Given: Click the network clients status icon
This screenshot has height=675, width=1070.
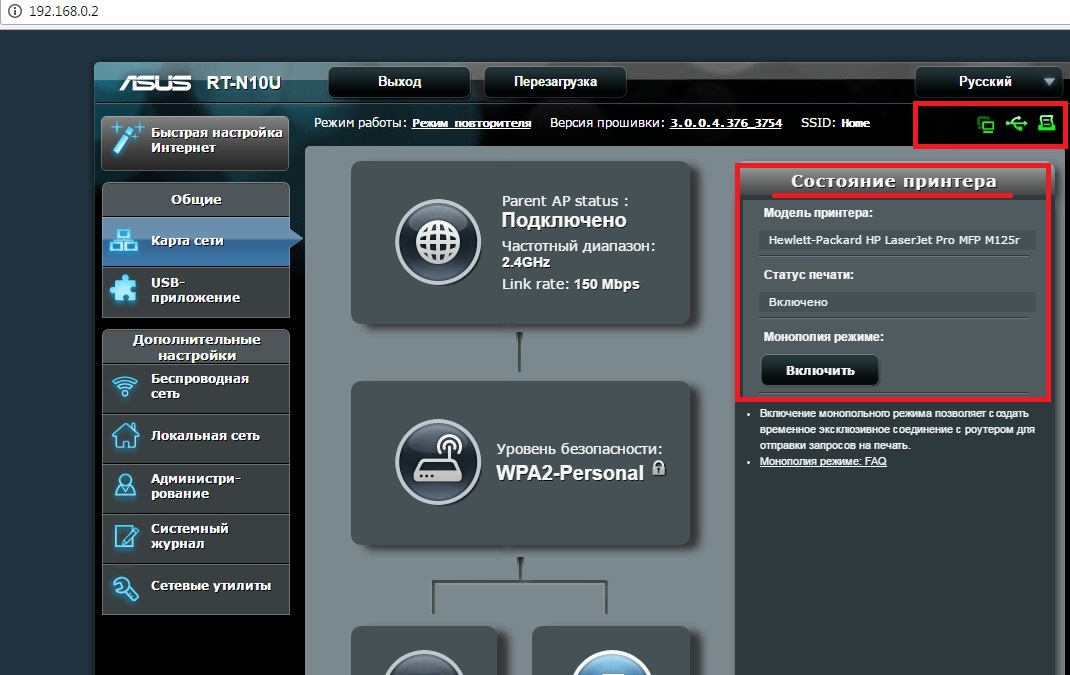Looking at the screenshot, I should pos(985,124).
